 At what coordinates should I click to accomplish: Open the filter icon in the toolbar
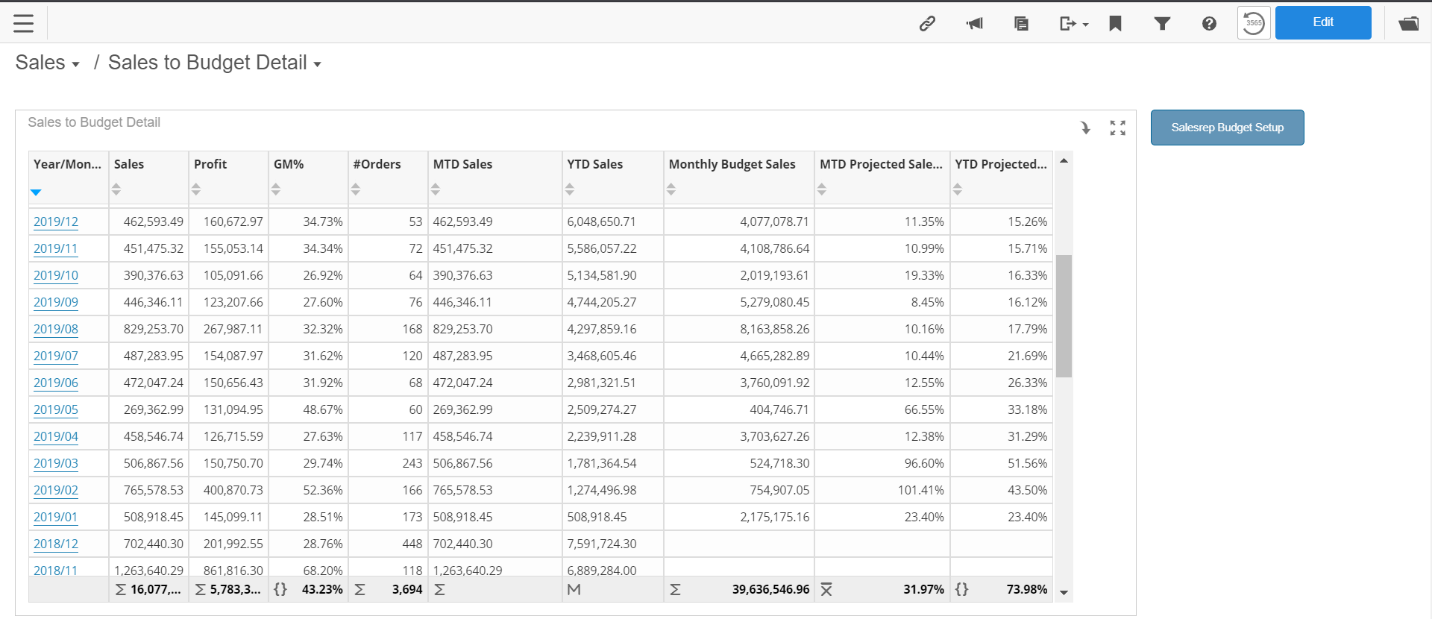(1162, 22)
